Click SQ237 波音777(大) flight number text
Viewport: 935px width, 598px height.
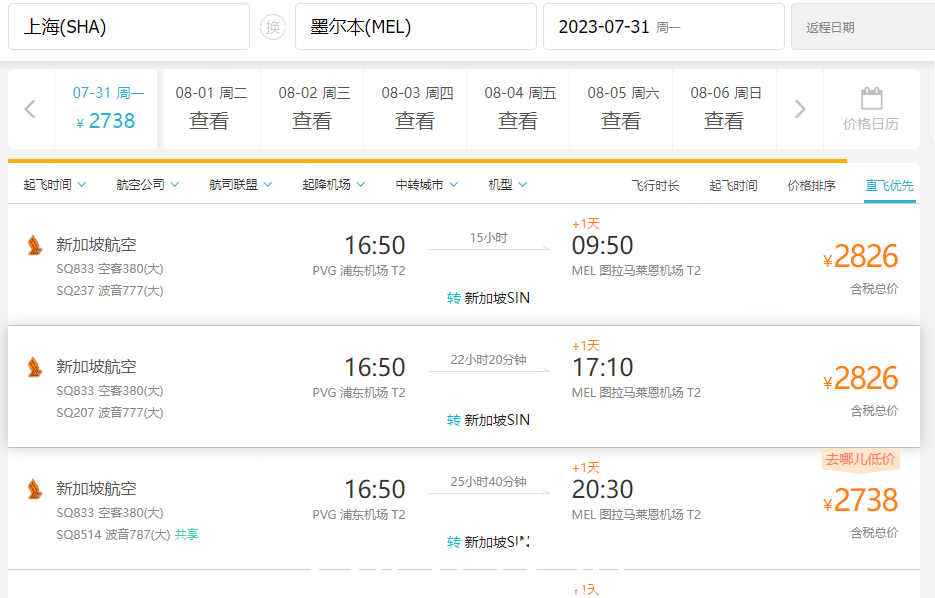110,291
